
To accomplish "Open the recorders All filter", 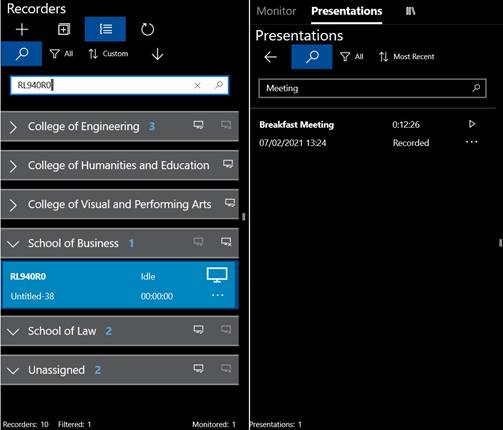I will [x=61, y=54].
